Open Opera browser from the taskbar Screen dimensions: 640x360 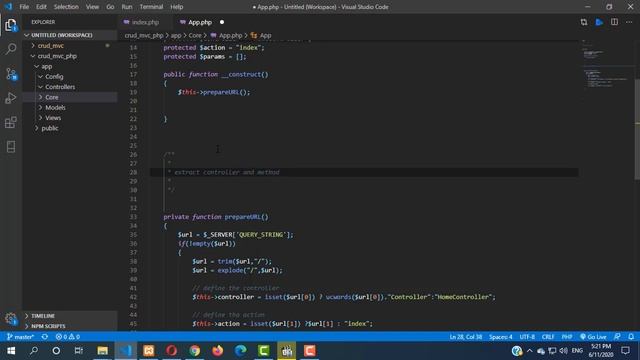[x=171, y=351]
